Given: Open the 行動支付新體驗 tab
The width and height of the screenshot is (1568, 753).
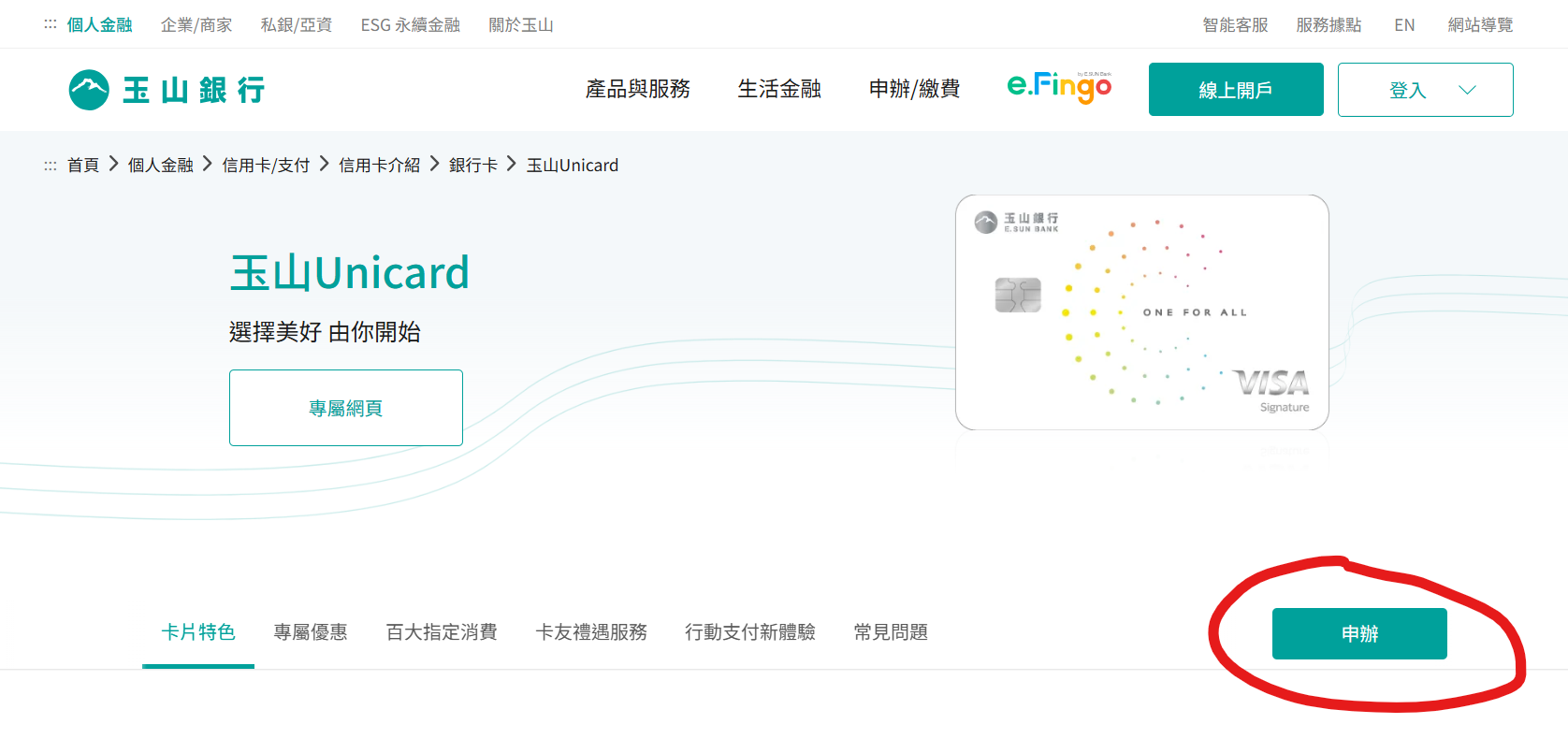Looking at the screenshot, I should pos(750,632).
